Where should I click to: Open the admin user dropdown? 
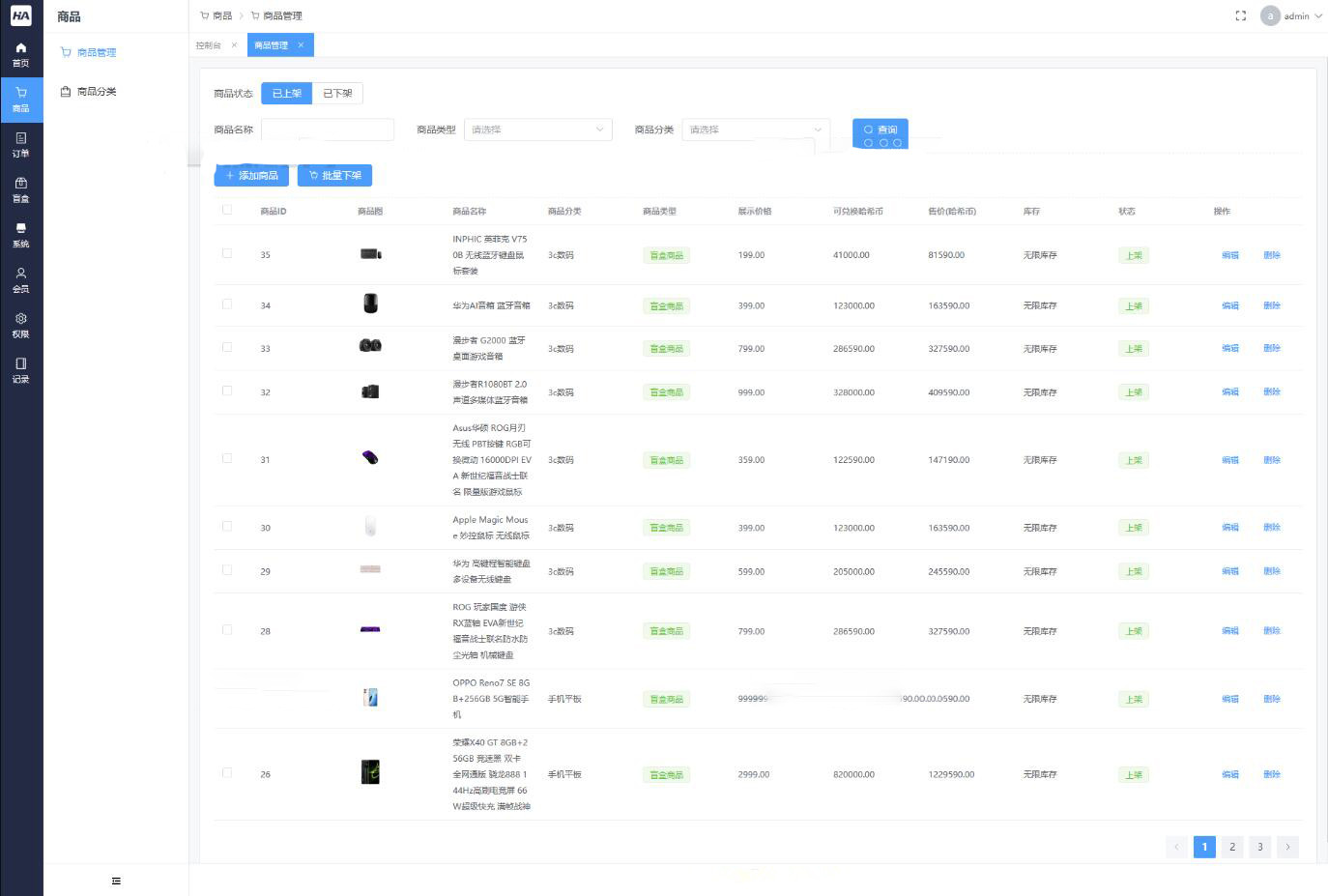(1291, 15)
